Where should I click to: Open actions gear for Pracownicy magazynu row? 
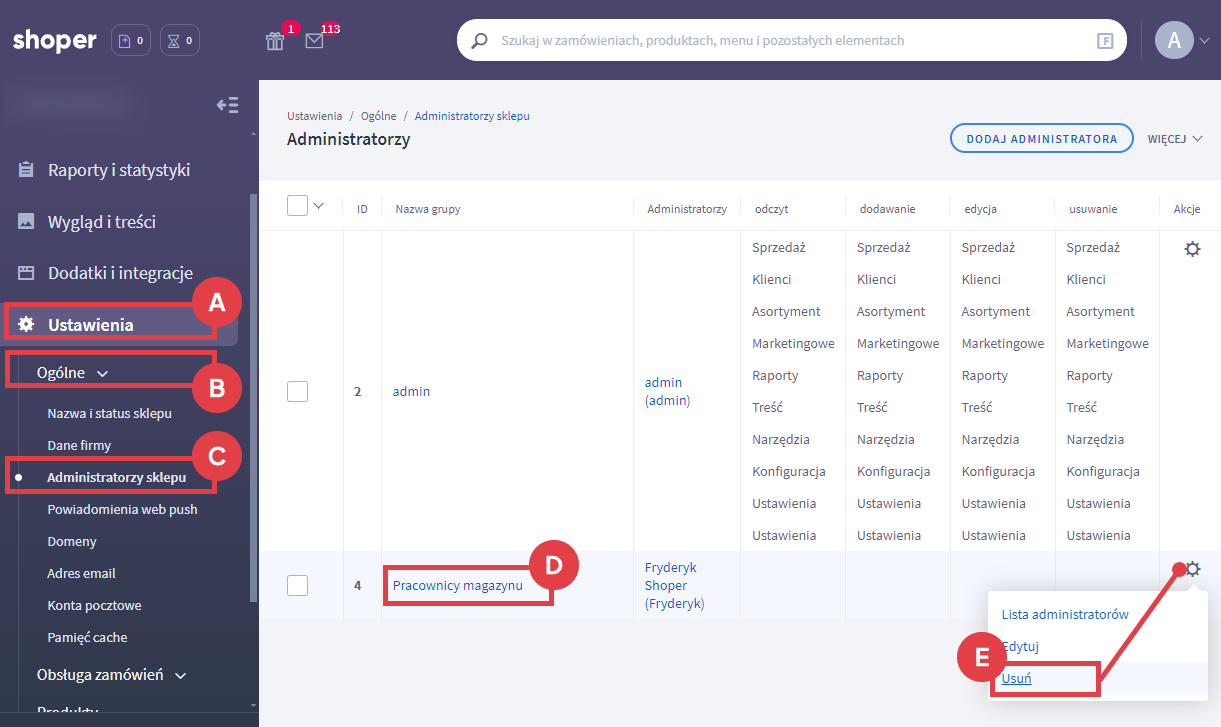(1192, 570)
